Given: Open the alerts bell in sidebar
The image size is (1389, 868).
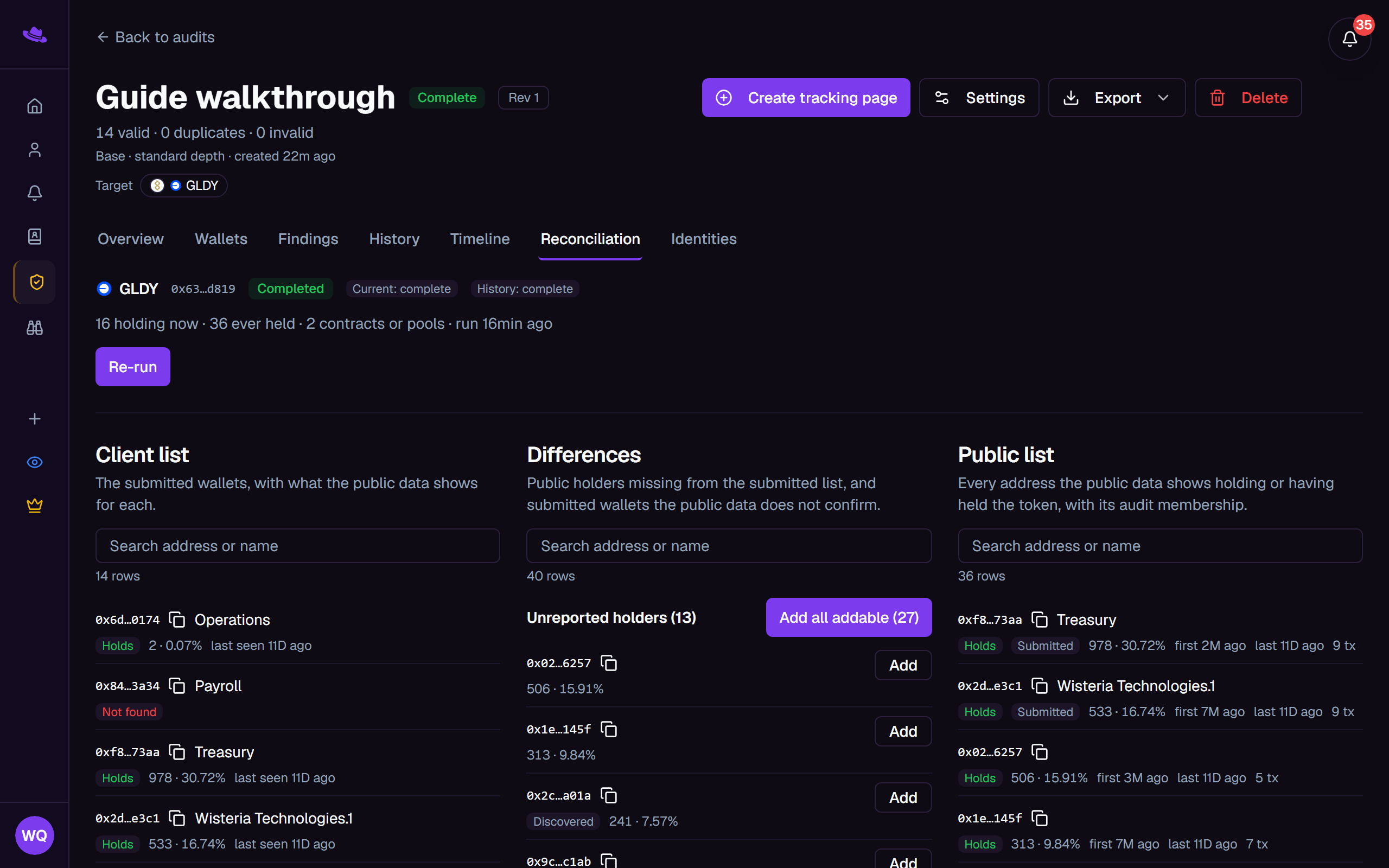Looking at the screenshot, I should pyautogui.click(x=34, y=193).
